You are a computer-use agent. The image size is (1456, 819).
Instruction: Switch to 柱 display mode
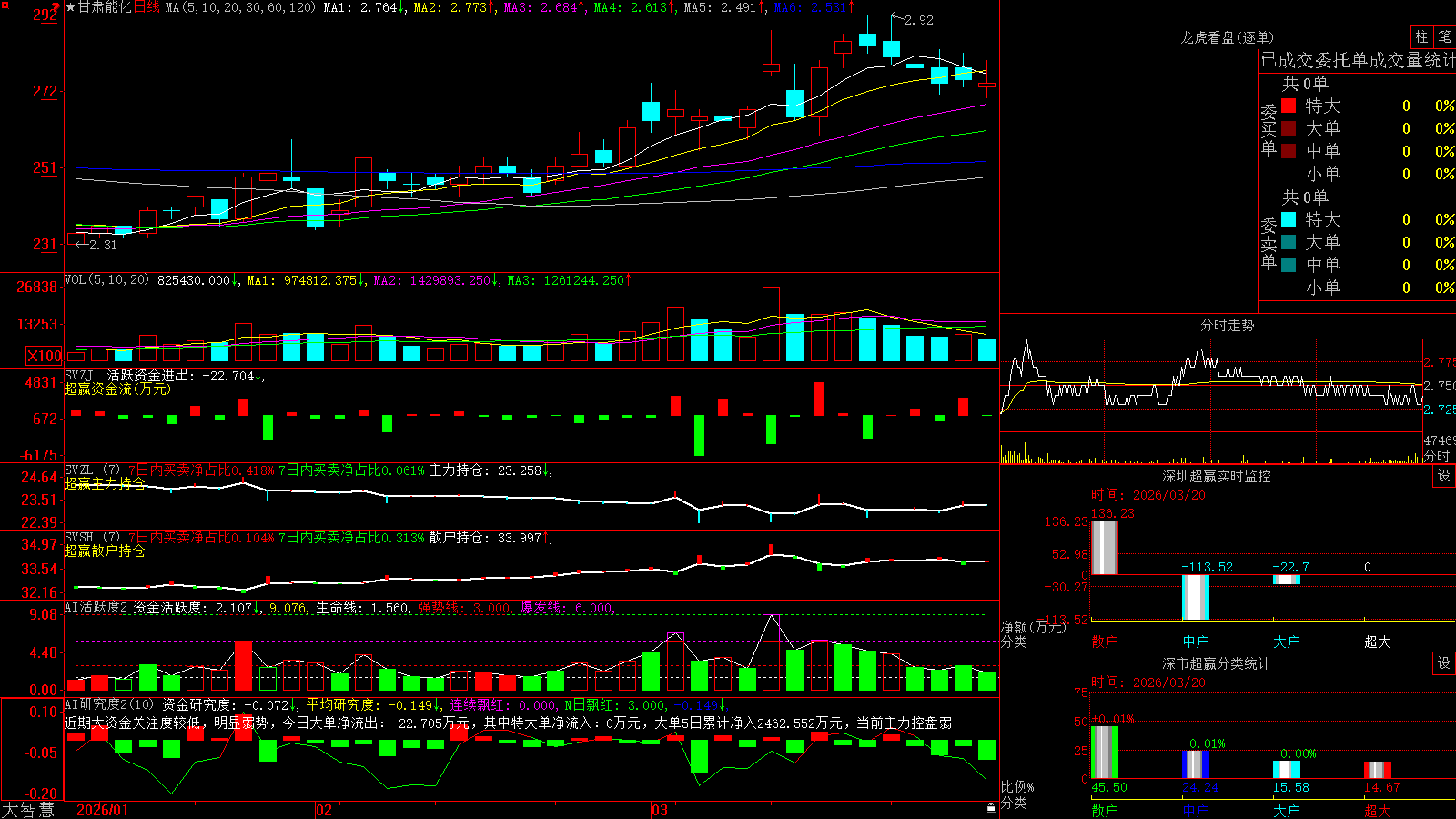tap(1421, 36)
